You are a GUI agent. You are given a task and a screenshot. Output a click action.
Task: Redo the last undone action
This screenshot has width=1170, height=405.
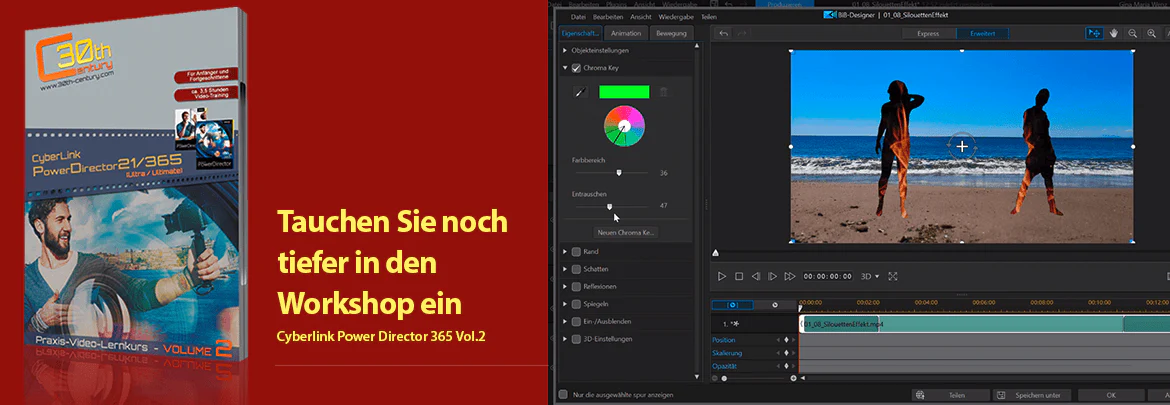[742, 34]
